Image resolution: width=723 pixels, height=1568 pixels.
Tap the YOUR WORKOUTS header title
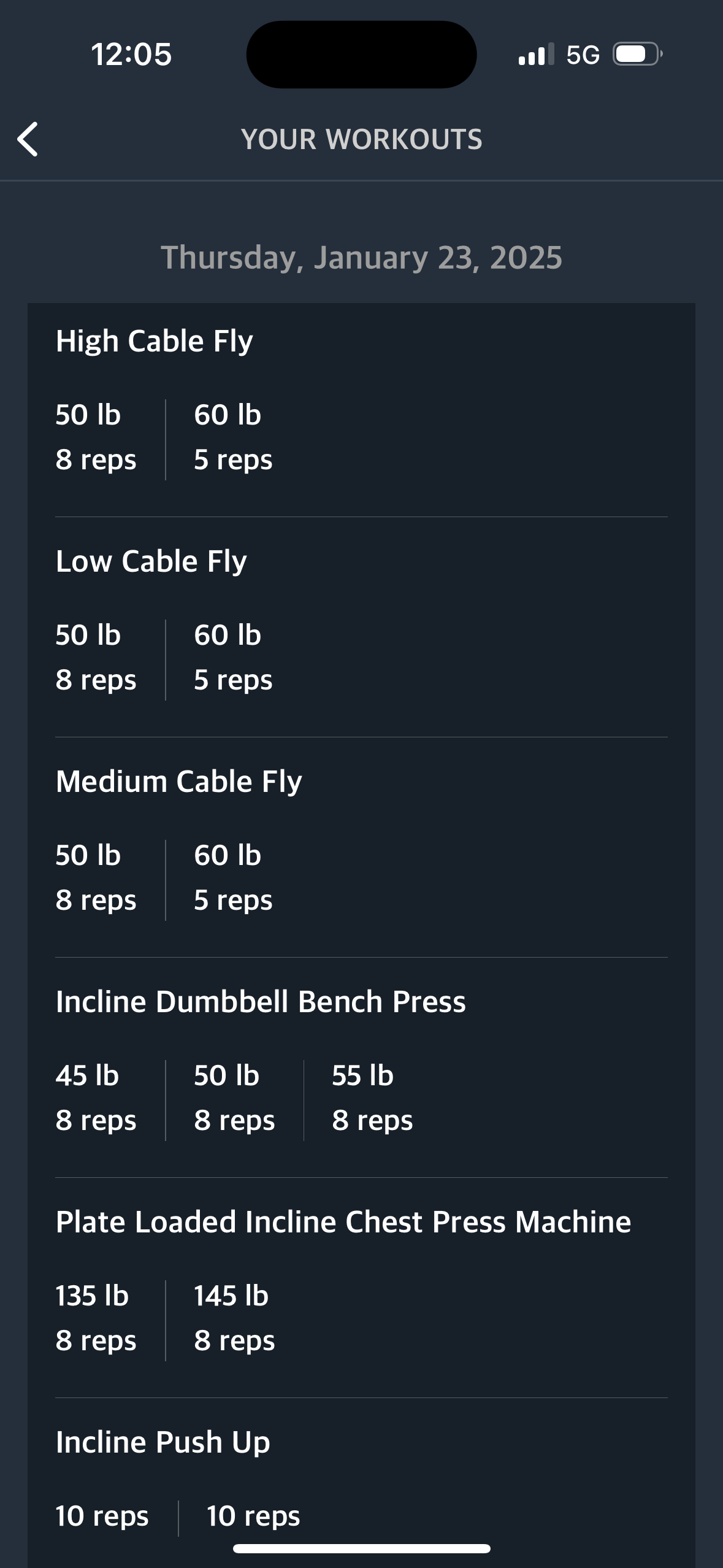(362, 139)
